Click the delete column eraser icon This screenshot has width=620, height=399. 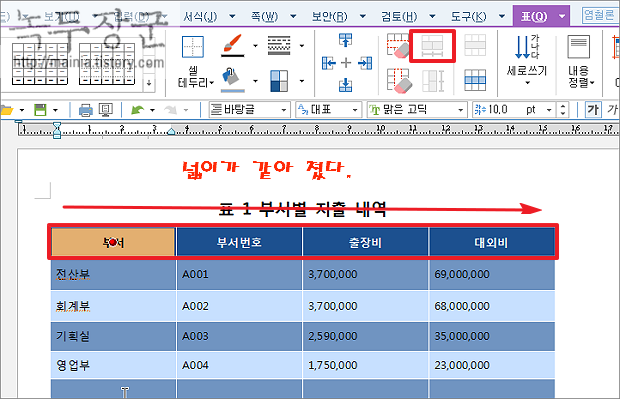pyautogui.click(x=399, y=81)
